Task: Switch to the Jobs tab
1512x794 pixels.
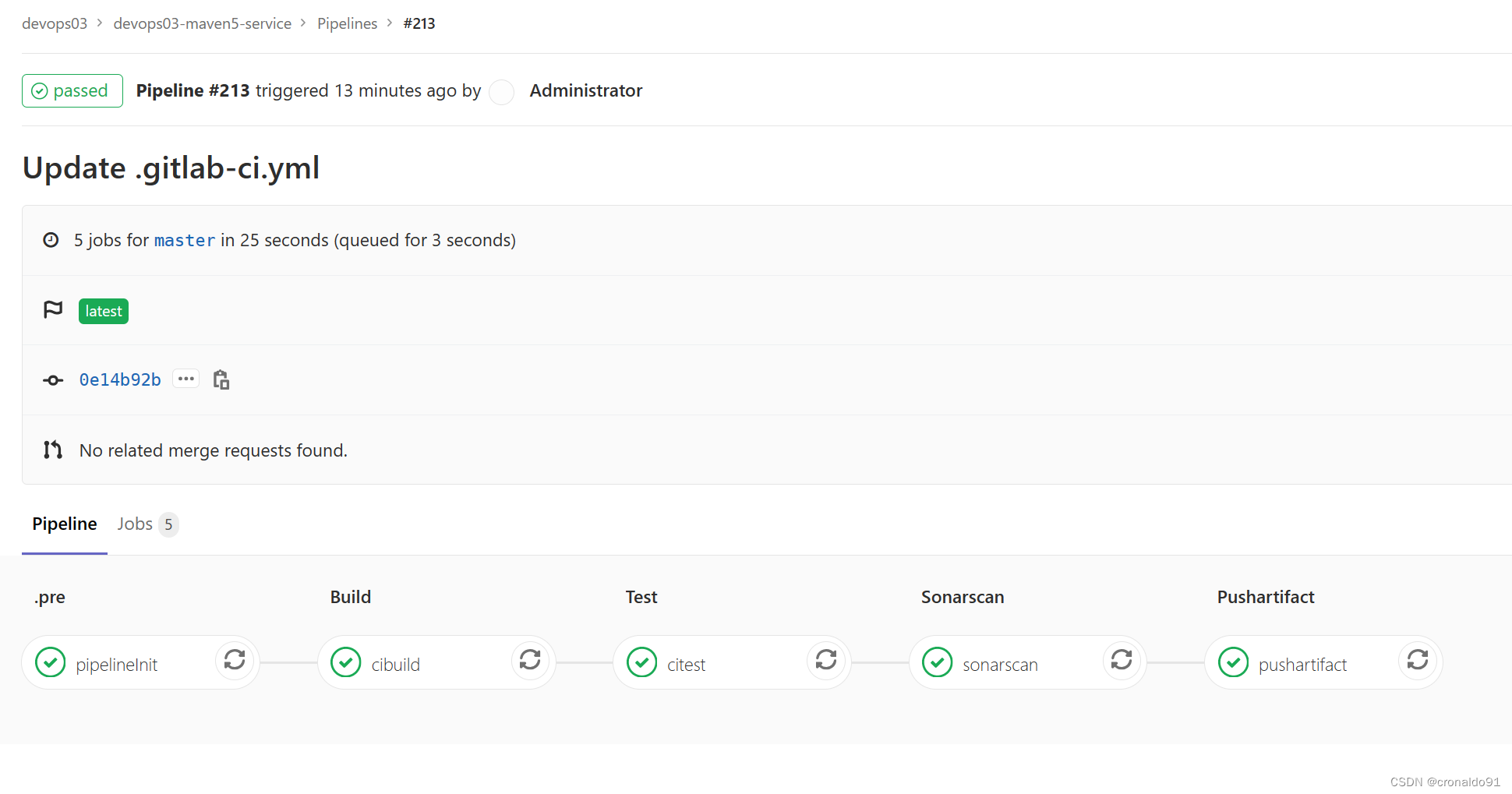Action: [x=135, y=524]
